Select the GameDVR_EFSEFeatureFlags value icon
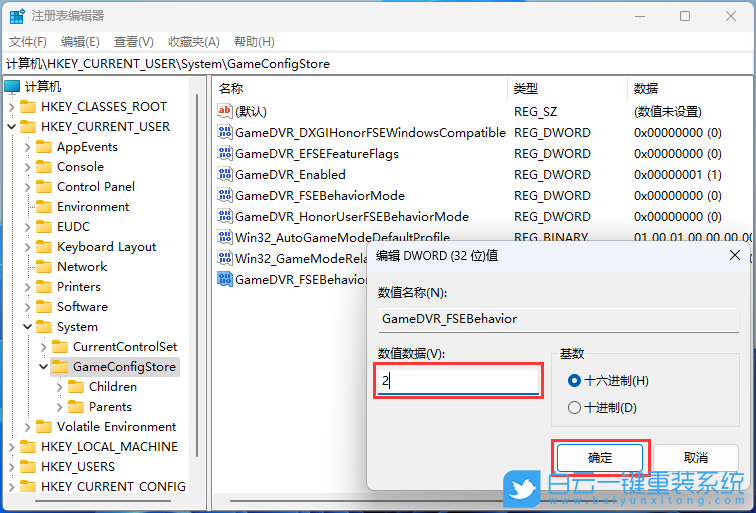 tap(225, 153)
